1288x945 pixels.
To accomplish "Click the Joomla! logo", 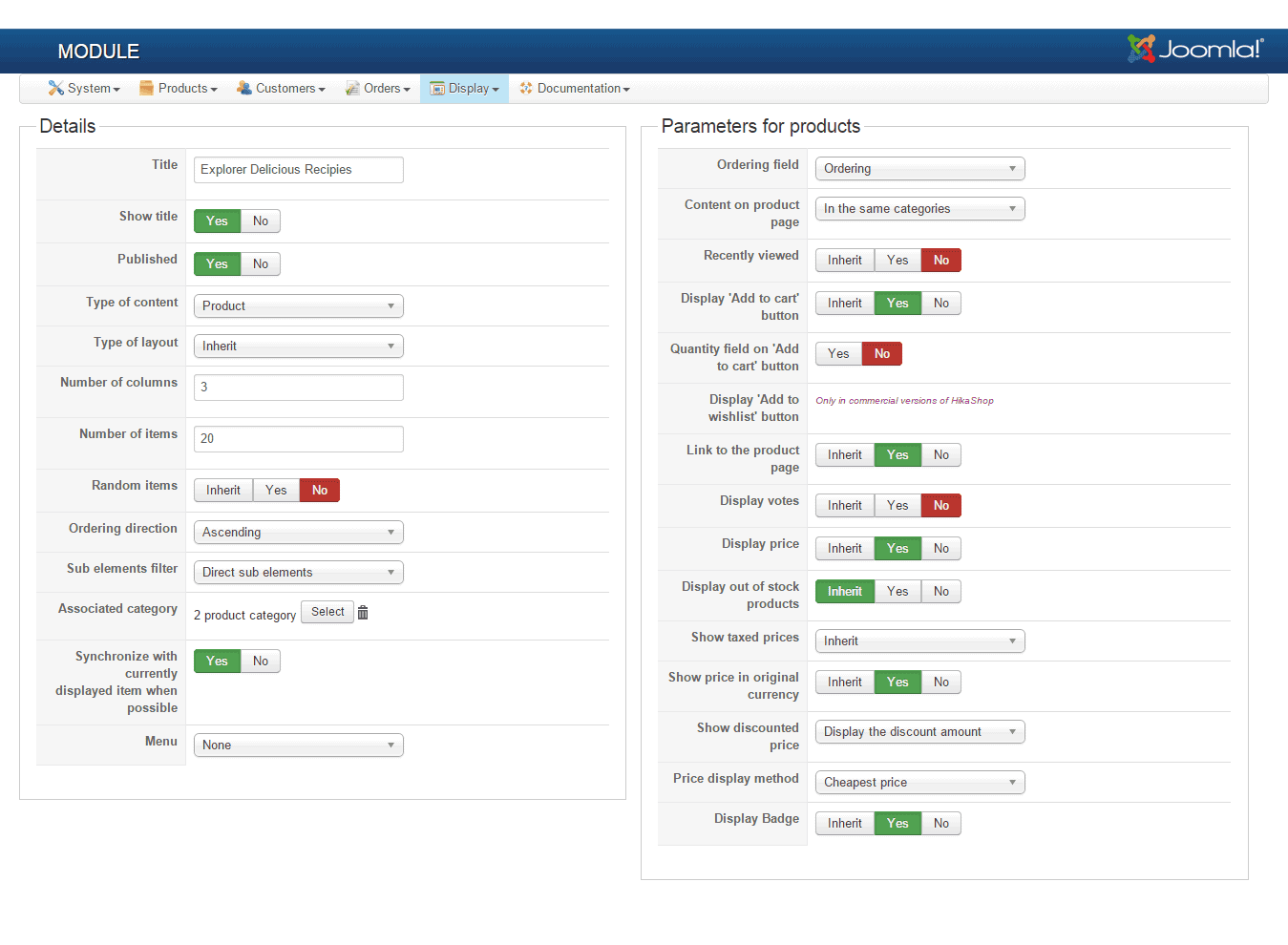I will (1195, 51).
